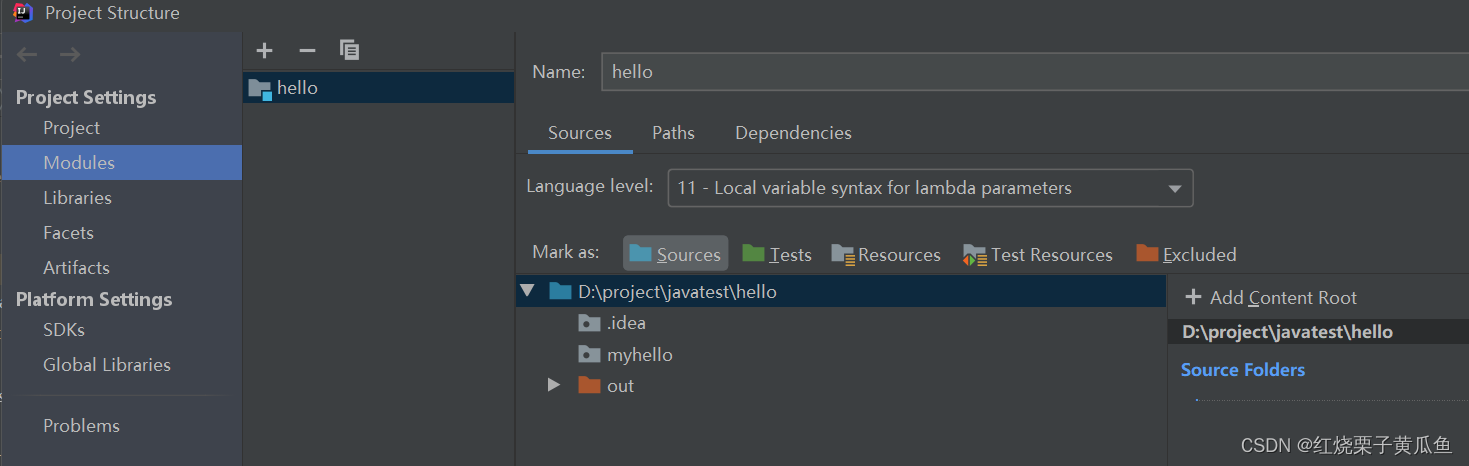Open the Dependencies tab
1469x466 pixels.
click(793, 133)
